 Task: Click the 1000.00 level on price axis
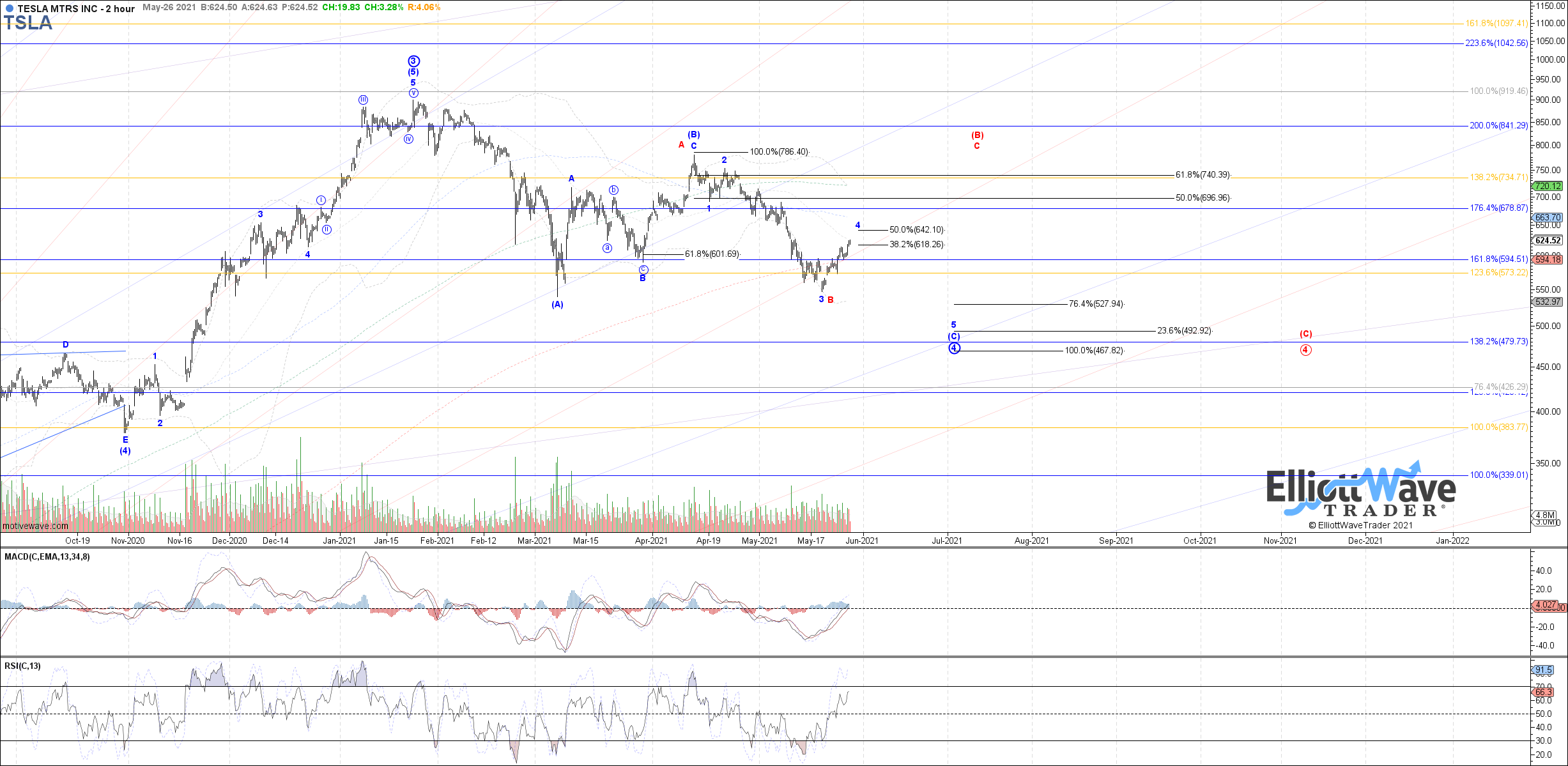coord(1549,60)
